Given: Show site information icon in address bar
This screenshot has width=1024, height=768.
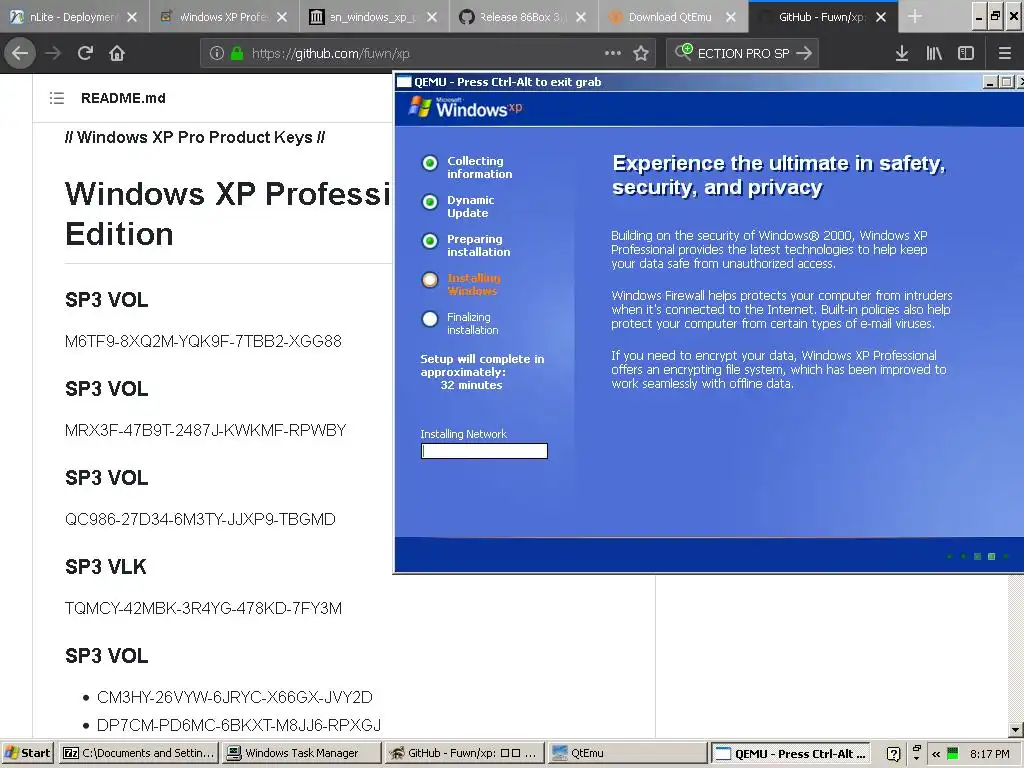Looking at the screenshot, I should click(x=217, y=54).
